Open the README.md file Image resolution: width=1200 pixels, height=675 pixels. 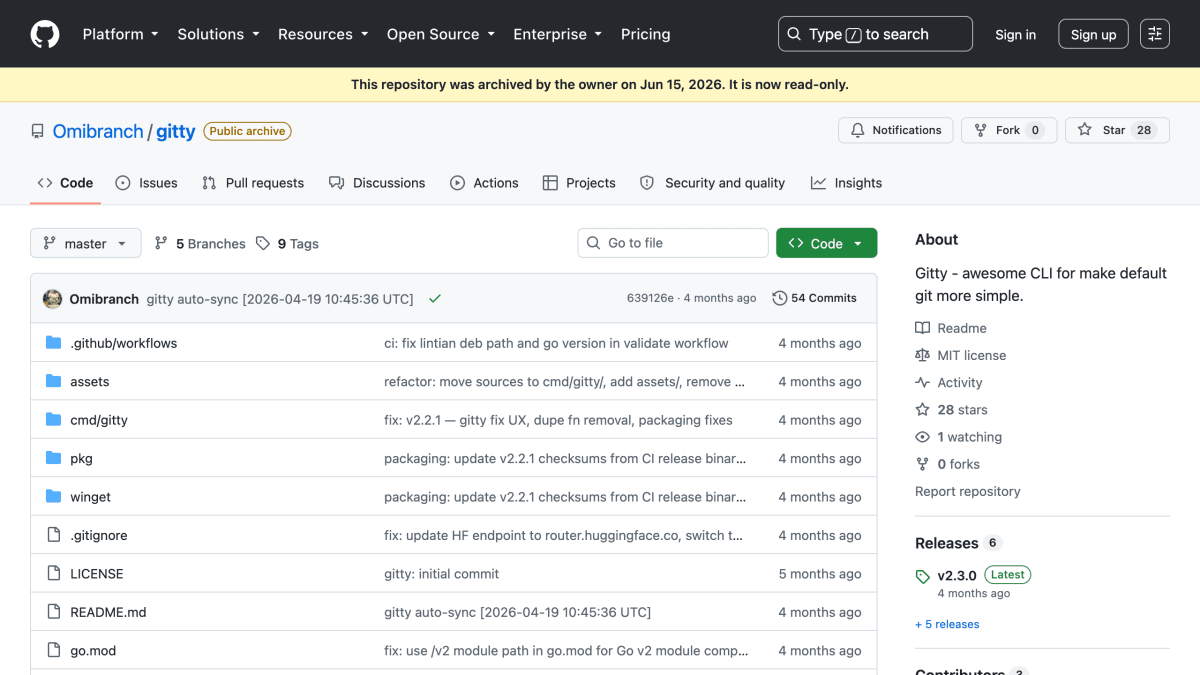click(x=108, y=612)
